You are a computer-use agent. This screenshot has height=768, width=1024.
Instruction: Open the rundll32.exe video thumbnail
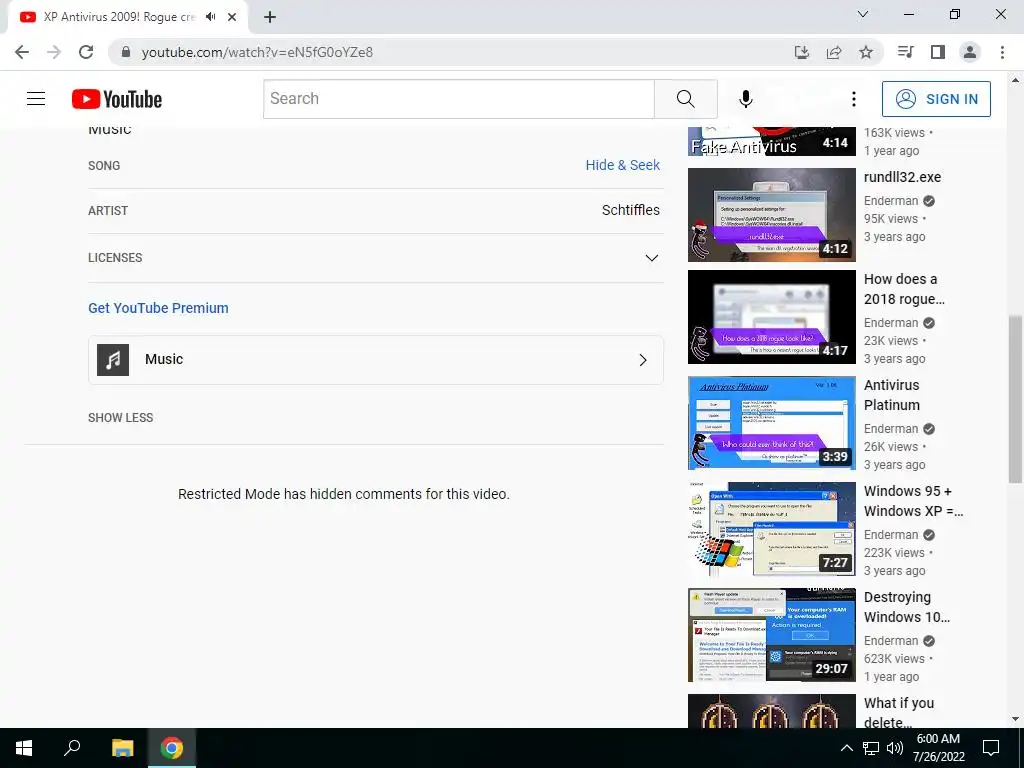(771, 215)
